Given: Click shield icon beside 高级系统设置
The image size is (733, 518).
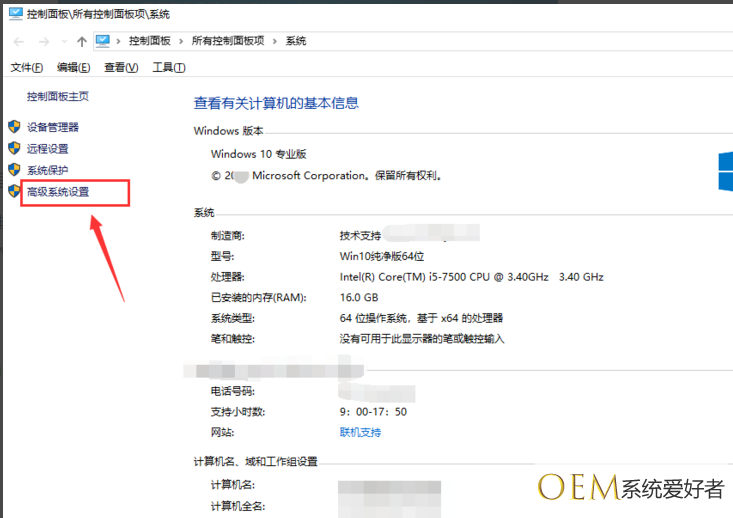Looking at the screenshot, I should [14, 191].
